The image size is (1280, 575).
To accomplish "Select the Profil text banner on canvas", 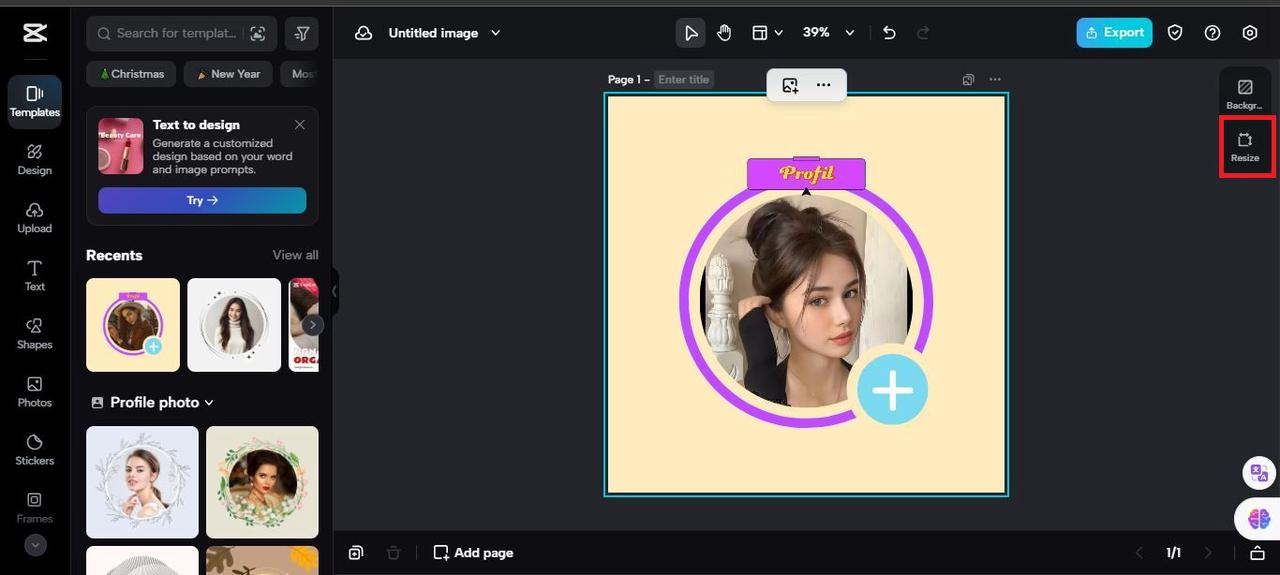I will [806, 174].
